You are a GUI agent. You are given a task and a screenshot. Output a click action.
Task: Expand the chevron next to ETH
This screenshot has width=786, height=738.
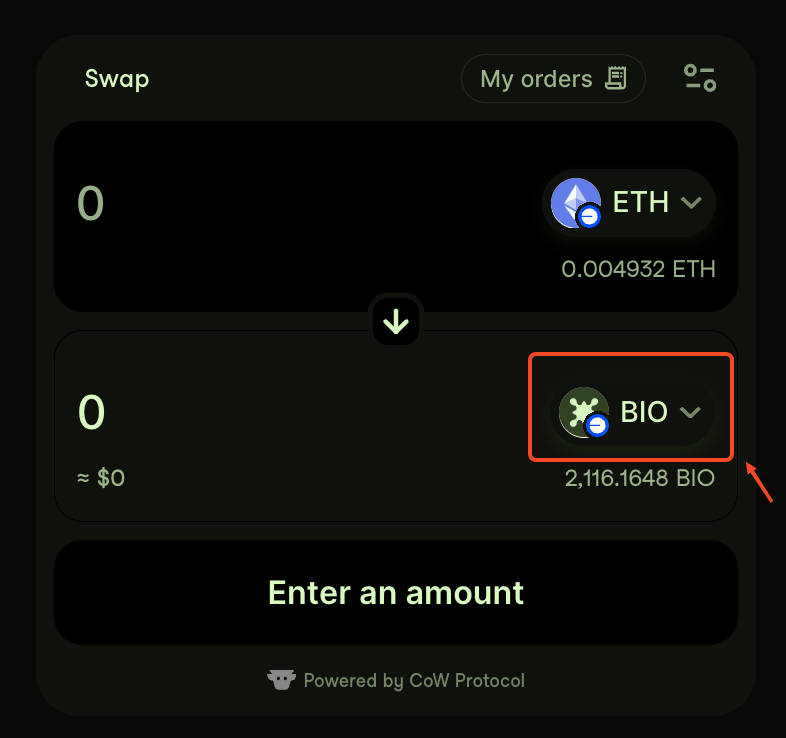pyautogui.click(x=691, y=202)
